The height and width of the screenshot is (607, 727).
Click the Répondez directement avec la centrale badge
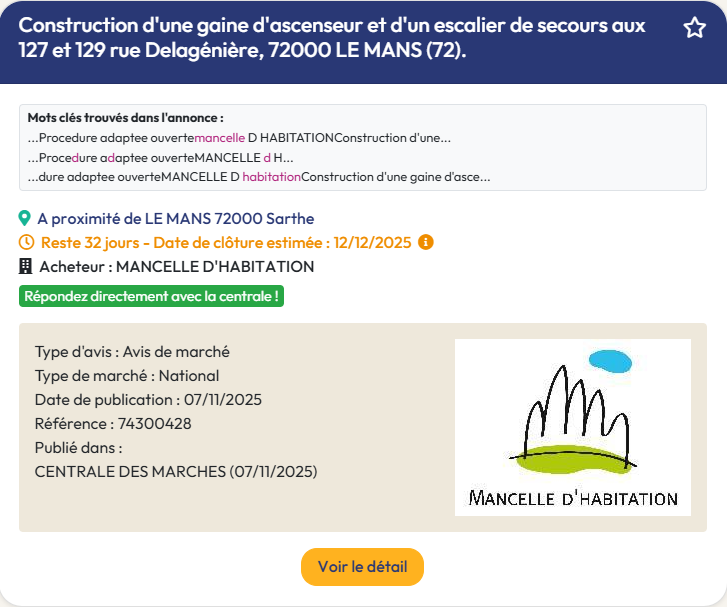(x=151, y=296)
